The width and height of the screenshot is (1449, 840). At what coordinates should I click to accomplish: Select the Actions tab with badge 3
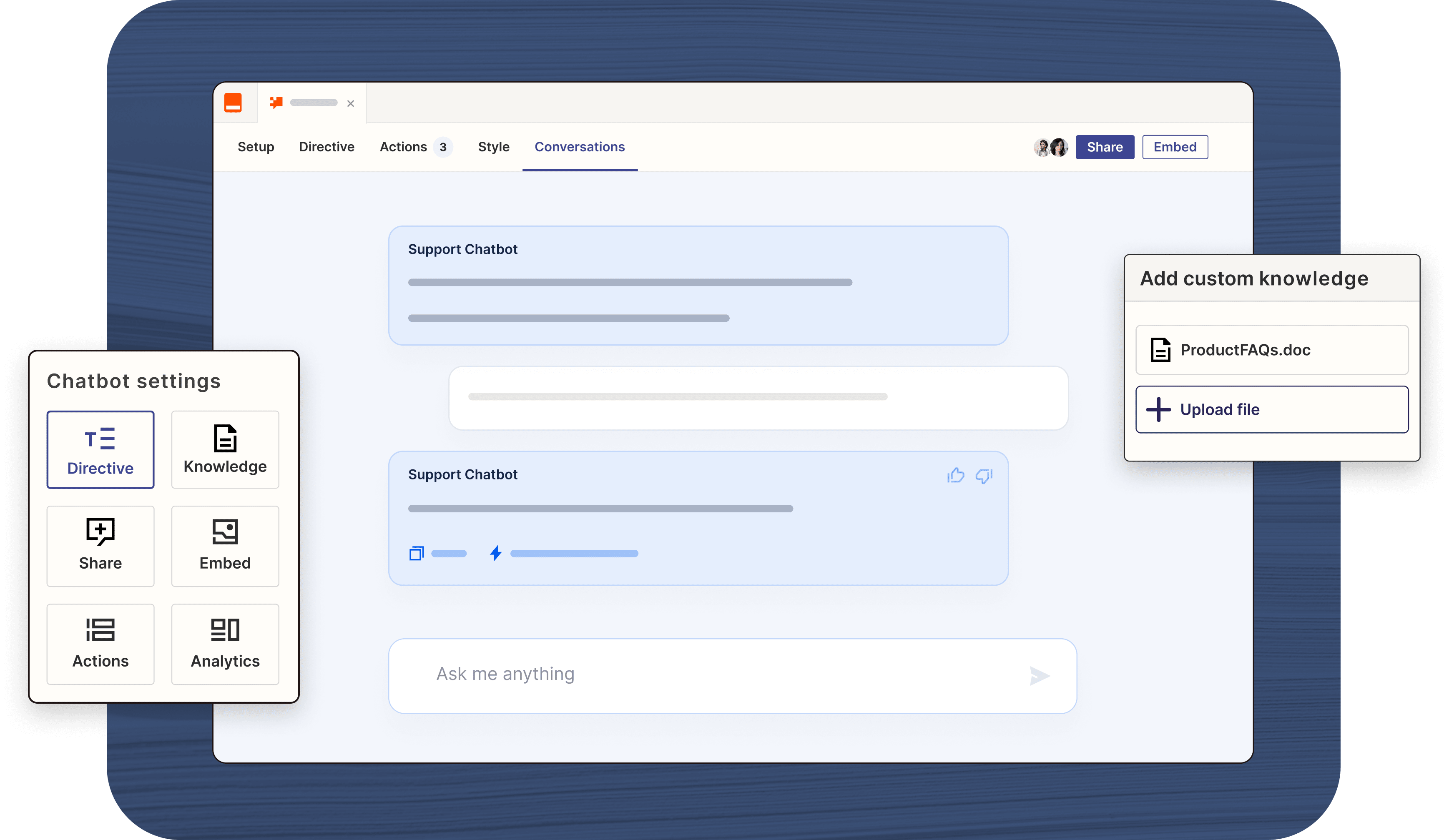(413, 147)
